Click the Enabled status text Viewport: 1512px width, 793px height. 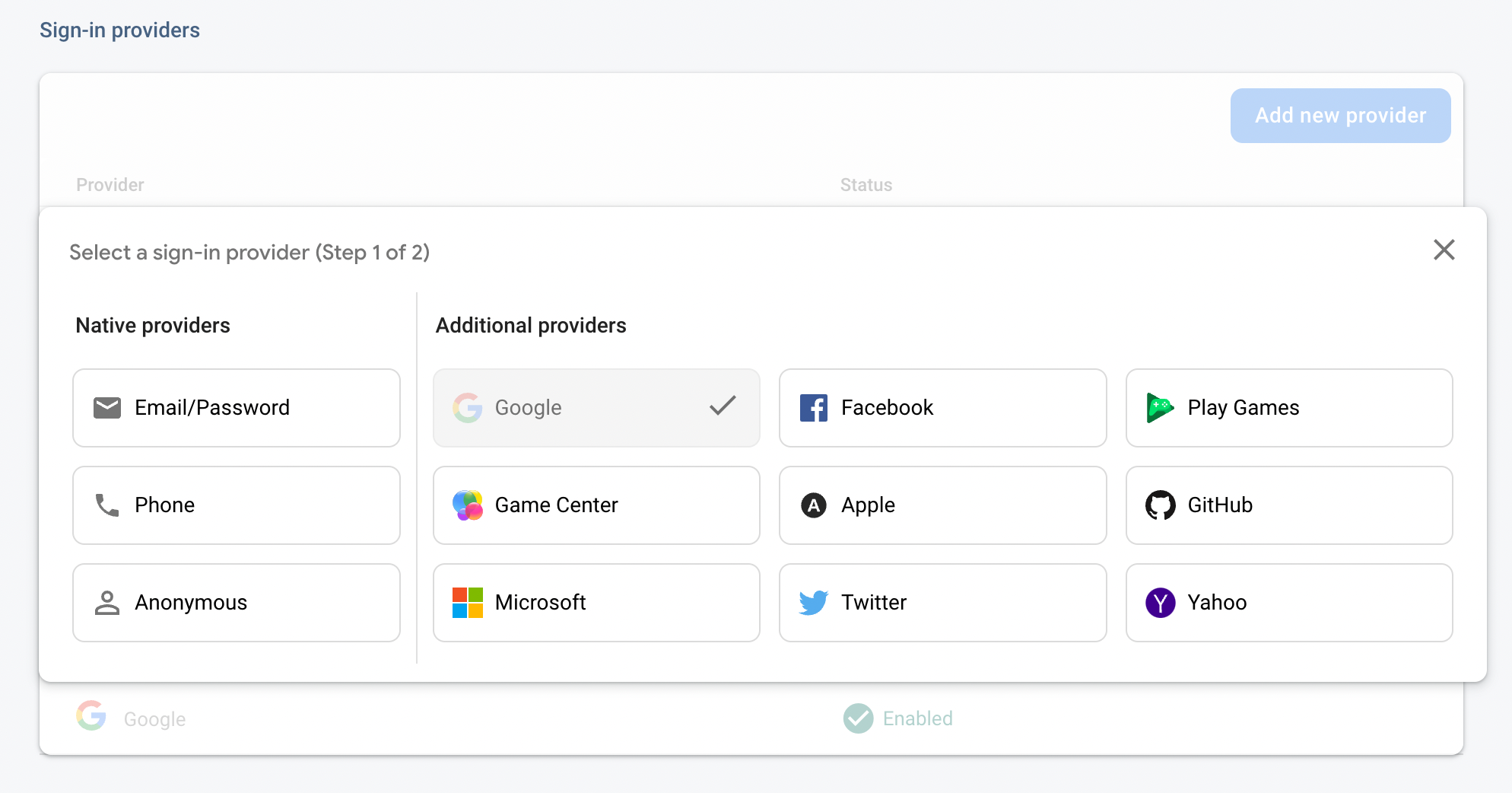pos(918,718)
